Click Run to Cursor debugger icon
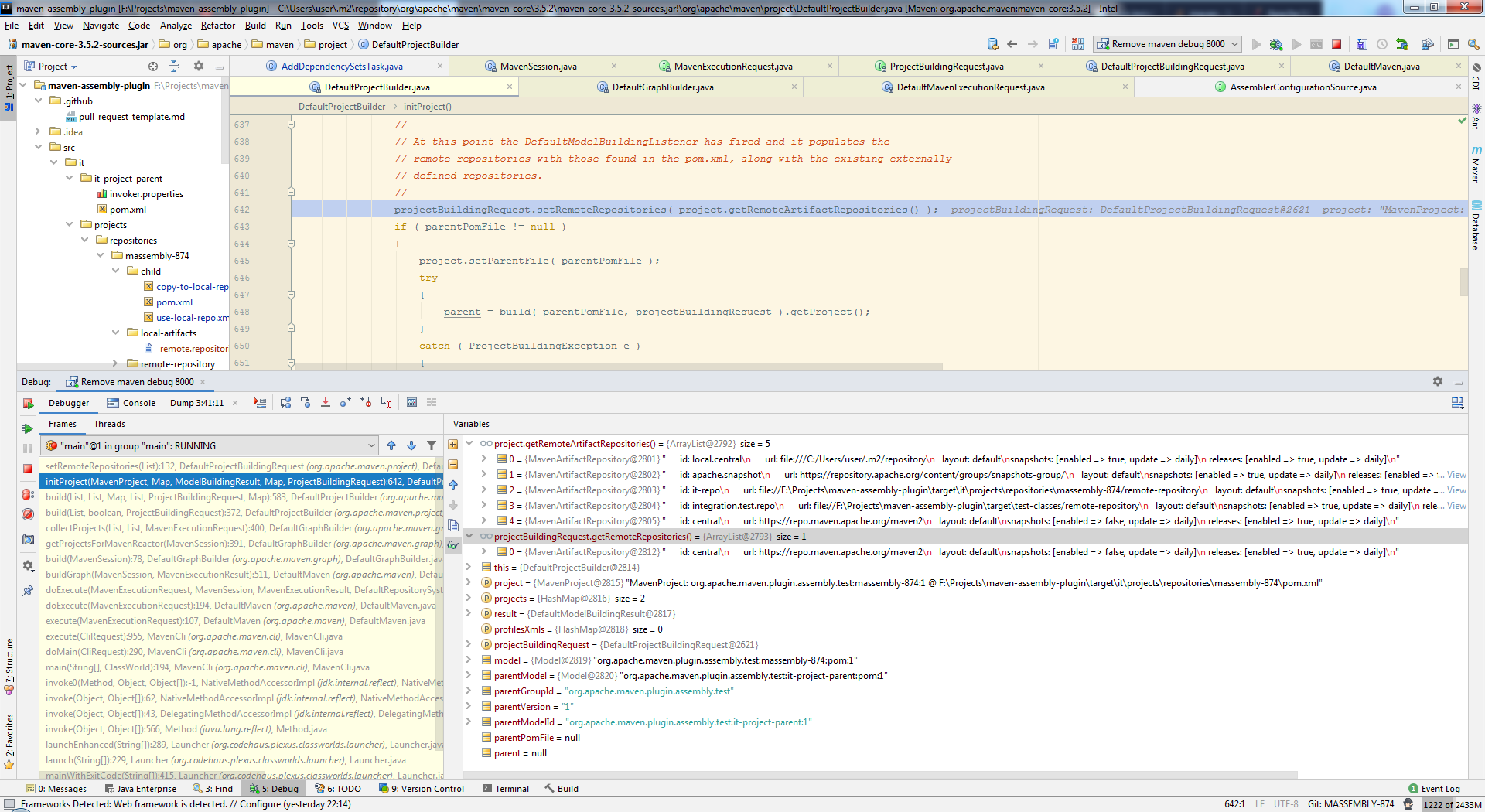 pos(386,402)
